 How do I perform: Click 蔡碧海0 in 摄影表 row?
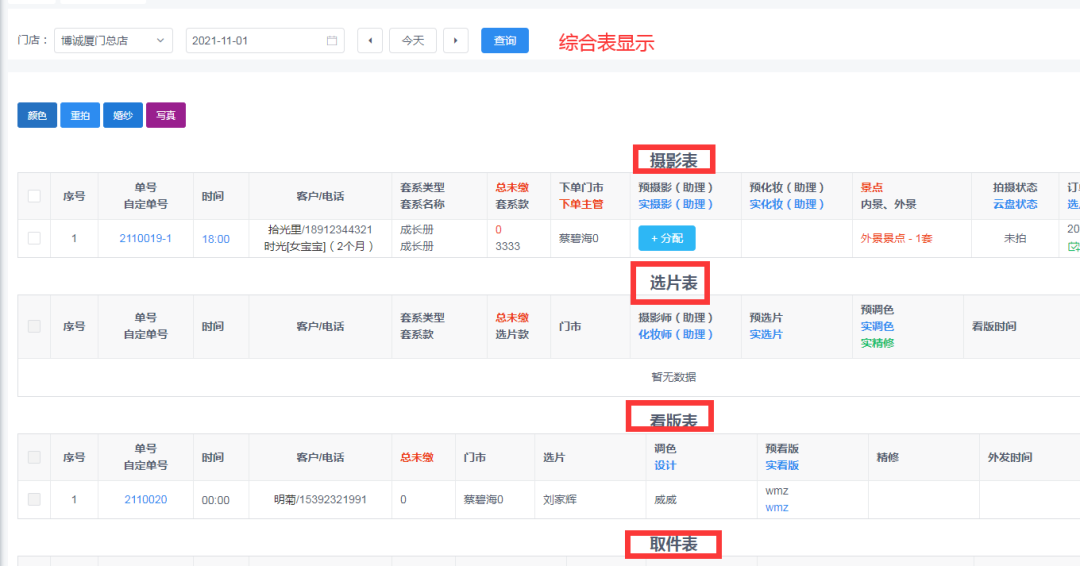579,238
